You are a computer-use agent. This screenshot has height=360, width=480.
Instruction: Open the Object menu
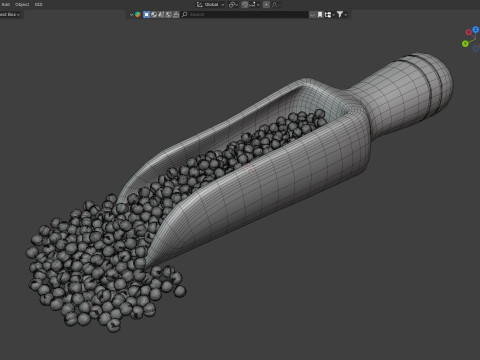pyautogui.click(x=22, y=4)
